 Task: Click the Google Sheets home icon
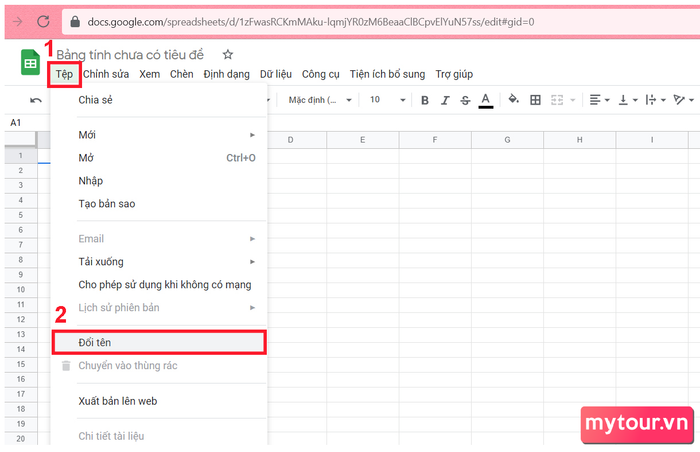pos(30,62)
